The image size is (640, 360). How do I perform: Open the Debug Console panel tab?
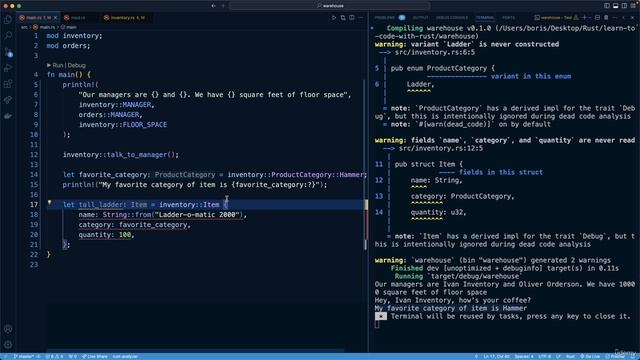(452, 18)
